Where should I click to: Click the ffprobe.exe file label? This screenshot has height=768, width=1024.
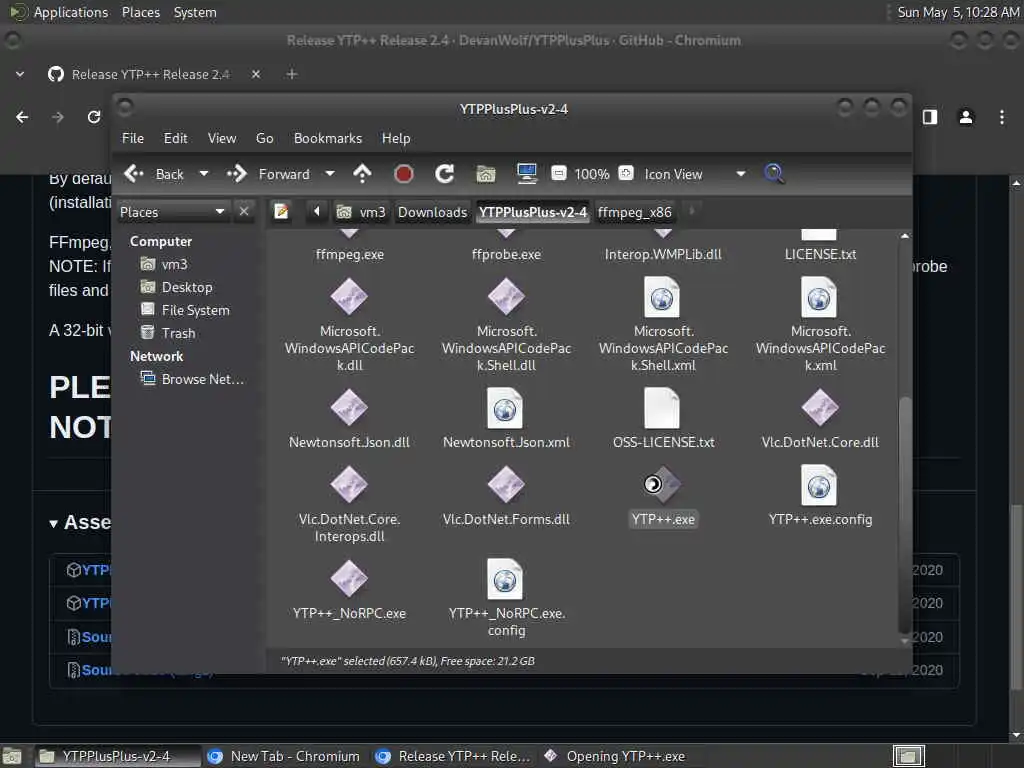pos(506,255)
